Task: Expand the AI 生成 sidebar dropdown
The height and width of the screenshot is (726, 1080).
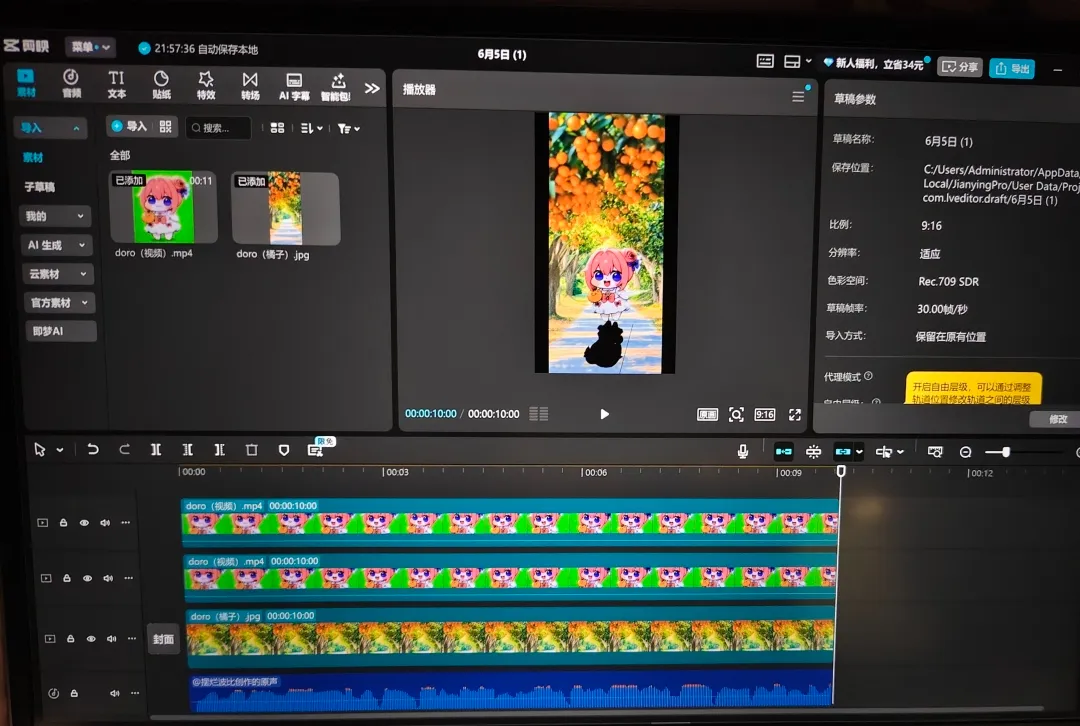Action: pos(56,245)
